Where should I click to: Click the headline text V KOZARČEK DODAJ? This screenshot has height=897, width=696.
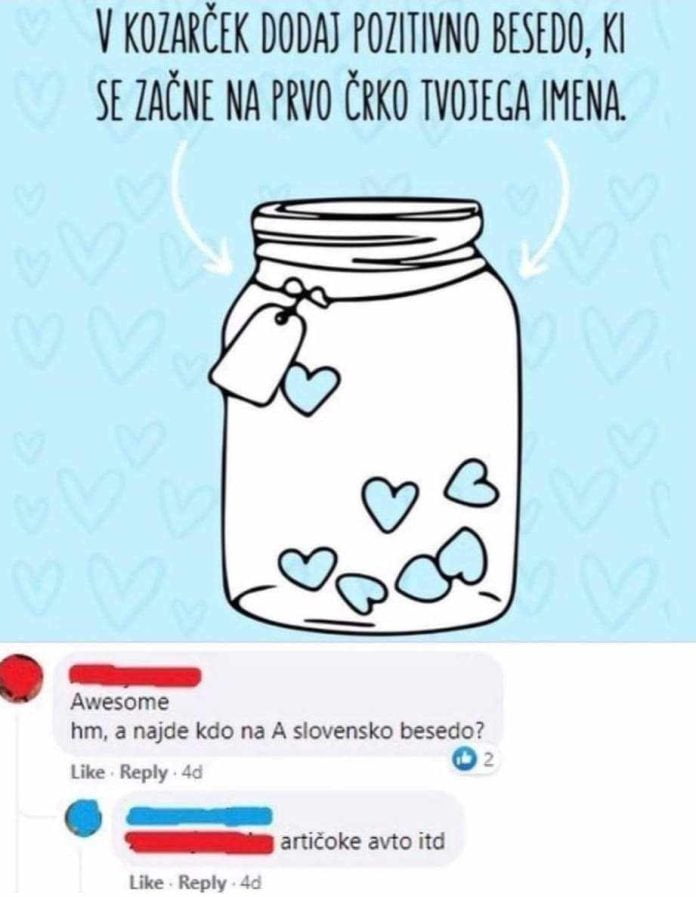[360, 33]
